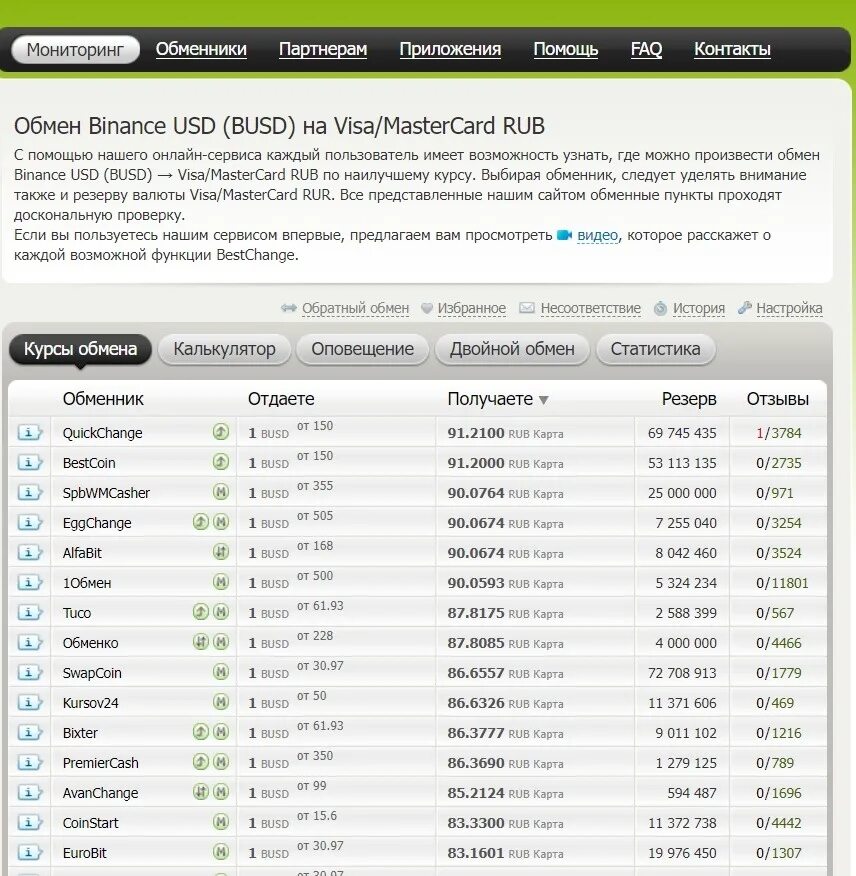Viewport: 856px width, 876px height.
Task: Click the 83.3300 rate of CoinStart
Action: [475, 823]
